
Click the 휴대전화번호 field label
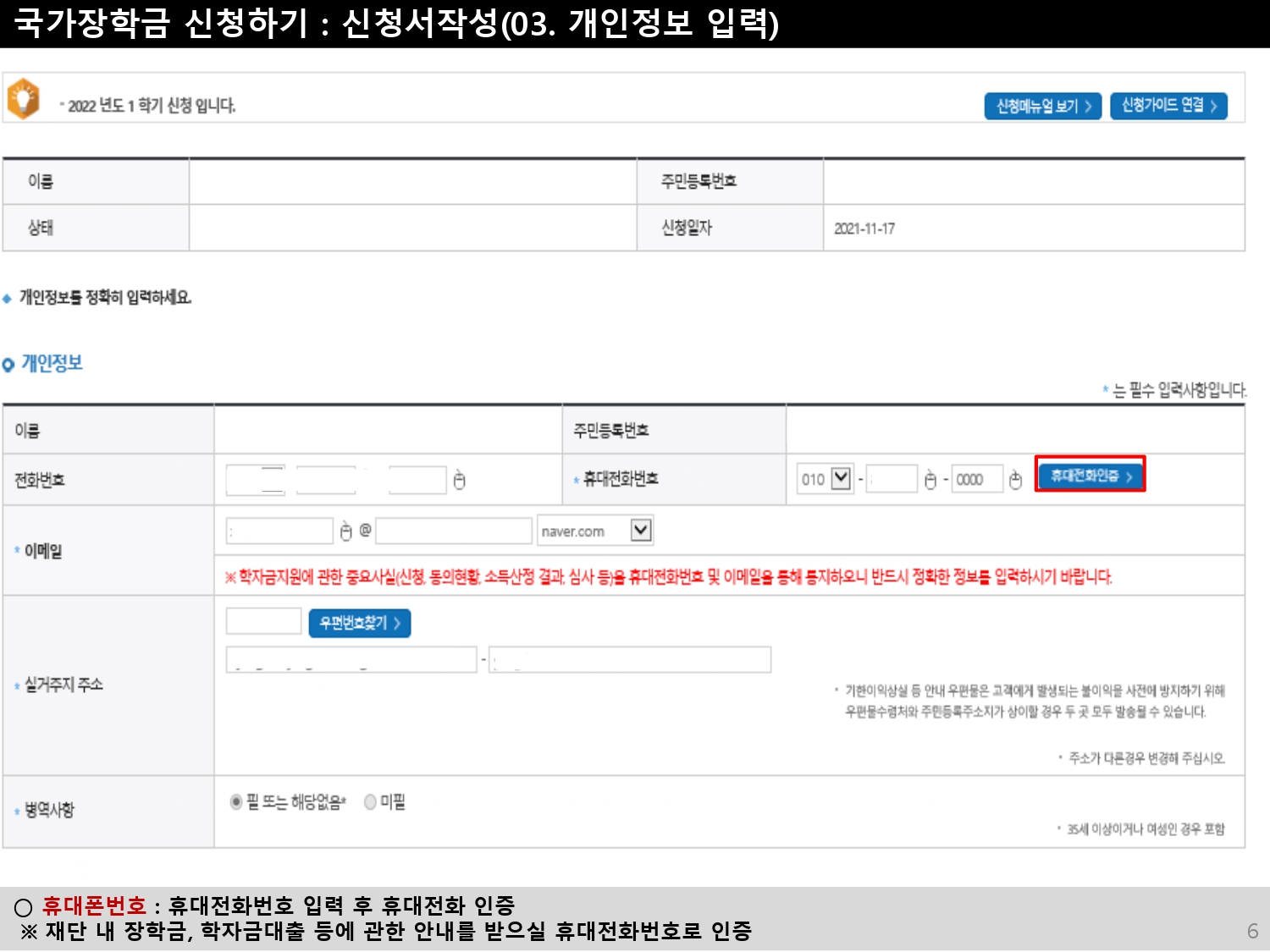coord(621,479)
